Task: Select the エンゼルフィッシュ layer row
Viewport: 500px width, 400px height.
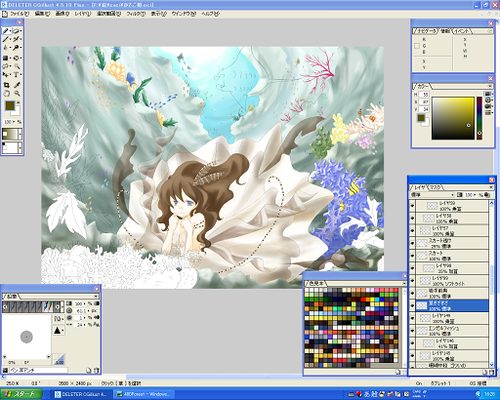Action: (x=452, y=331)
